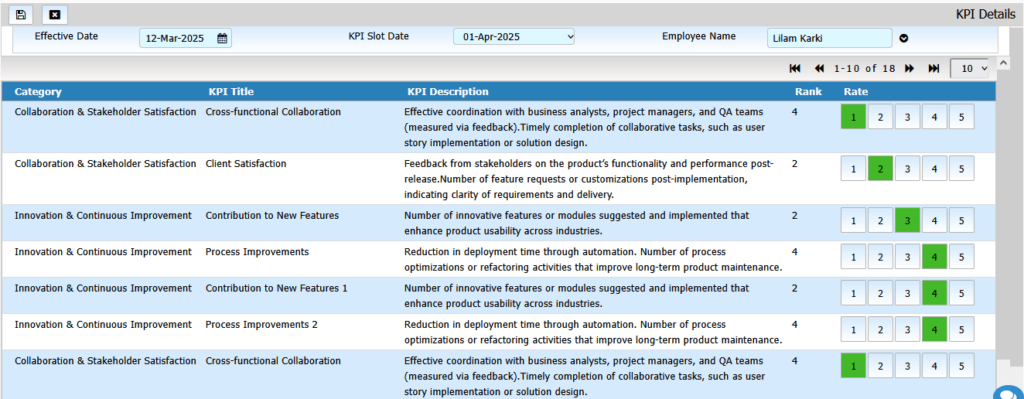Click the 1-10 of 18 pagination text

click(864, 69)
